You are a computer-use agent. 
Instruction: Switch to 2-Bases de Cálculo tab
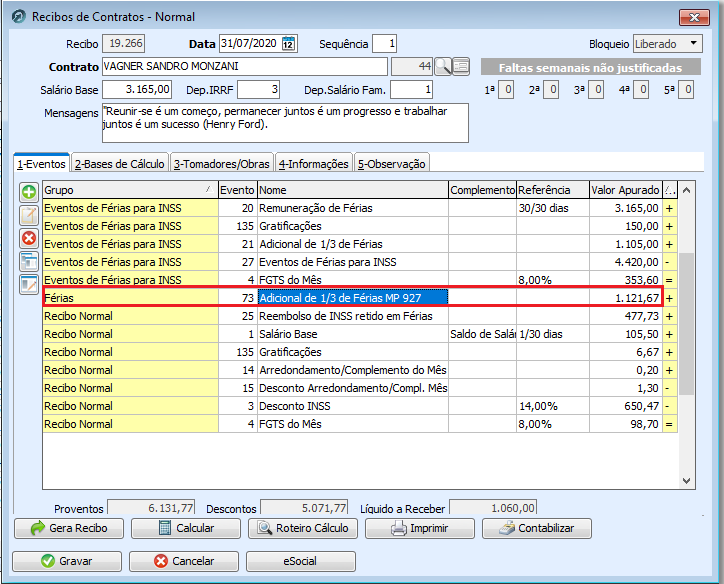point(120,164)
